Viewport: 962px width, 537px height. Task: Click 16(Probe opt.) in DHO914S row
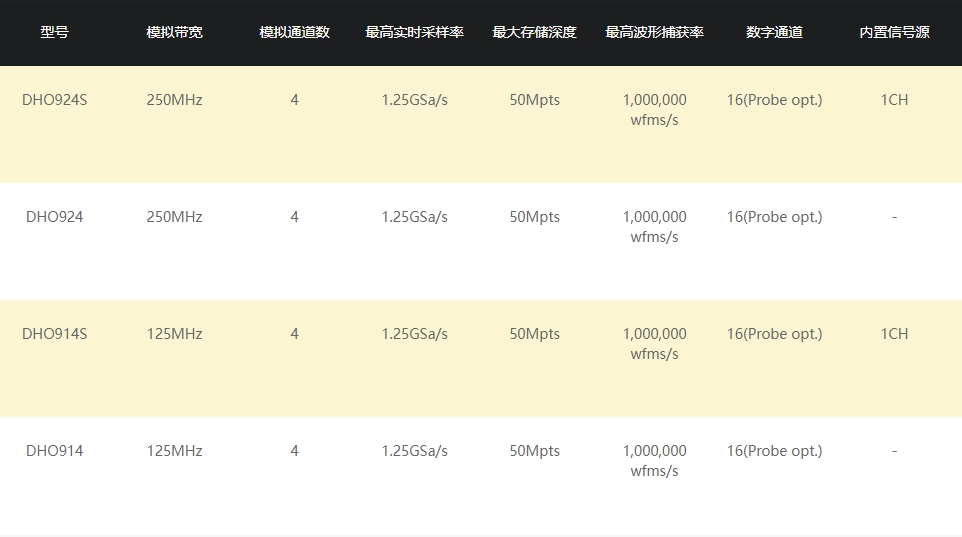point(774,334)
